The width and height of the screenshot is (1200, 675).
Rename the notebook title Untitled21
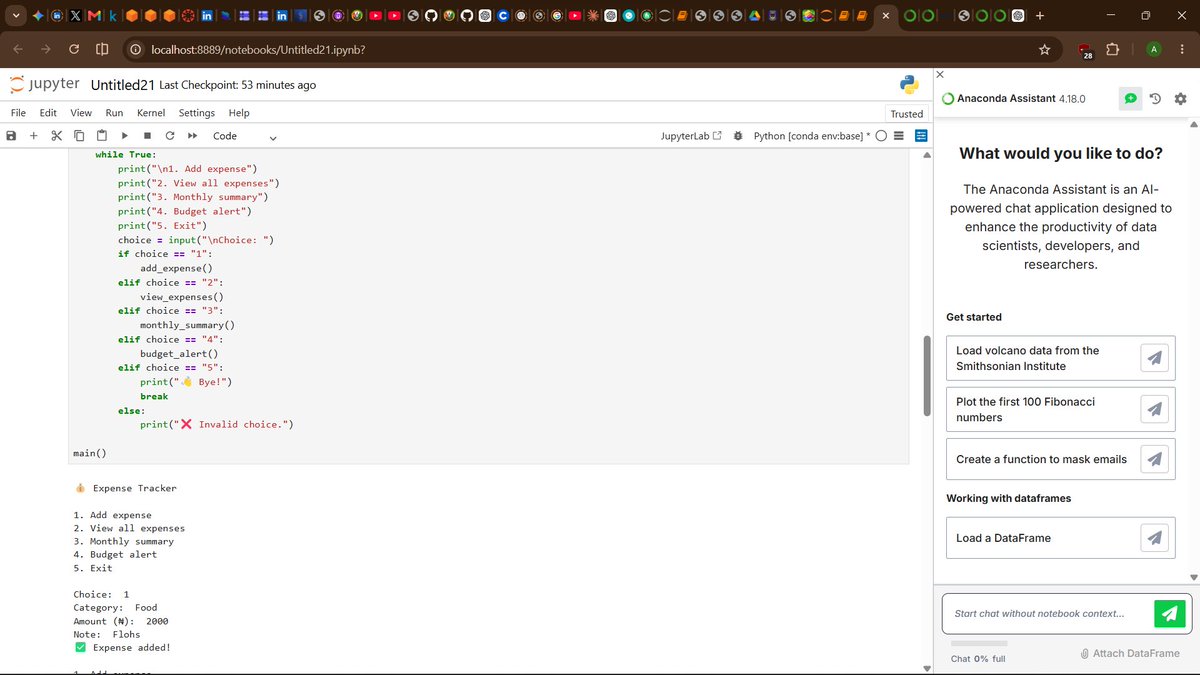coord(122,85)
